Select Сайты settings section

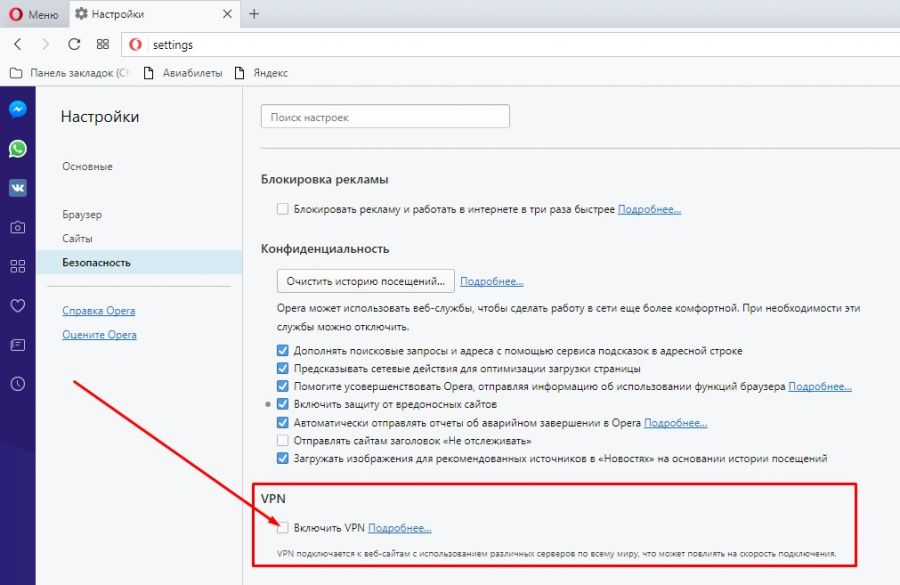pos(77,238)
